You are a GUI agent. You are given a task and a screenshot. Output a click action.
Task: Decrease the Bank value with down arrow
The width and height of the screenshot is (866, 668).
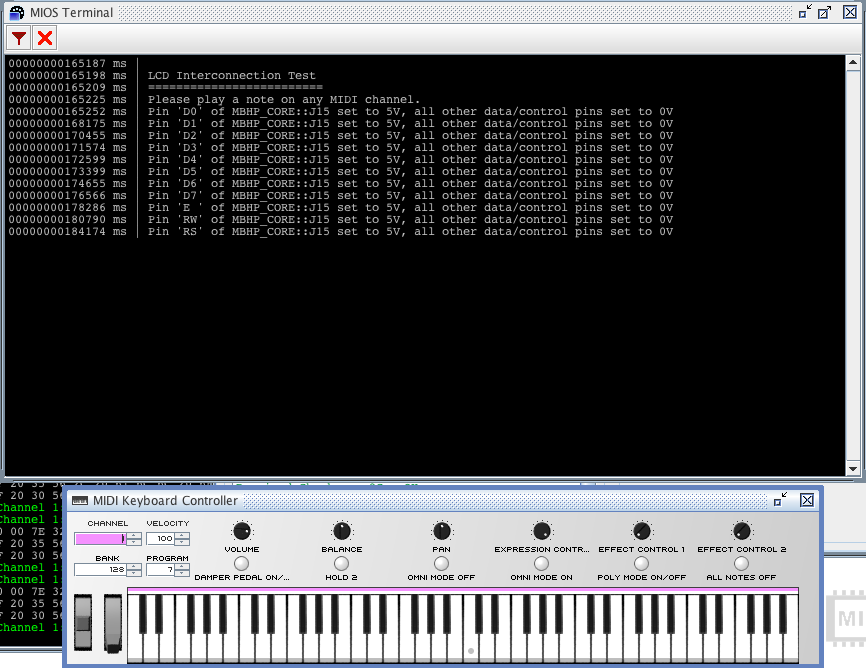pos(134,572)
